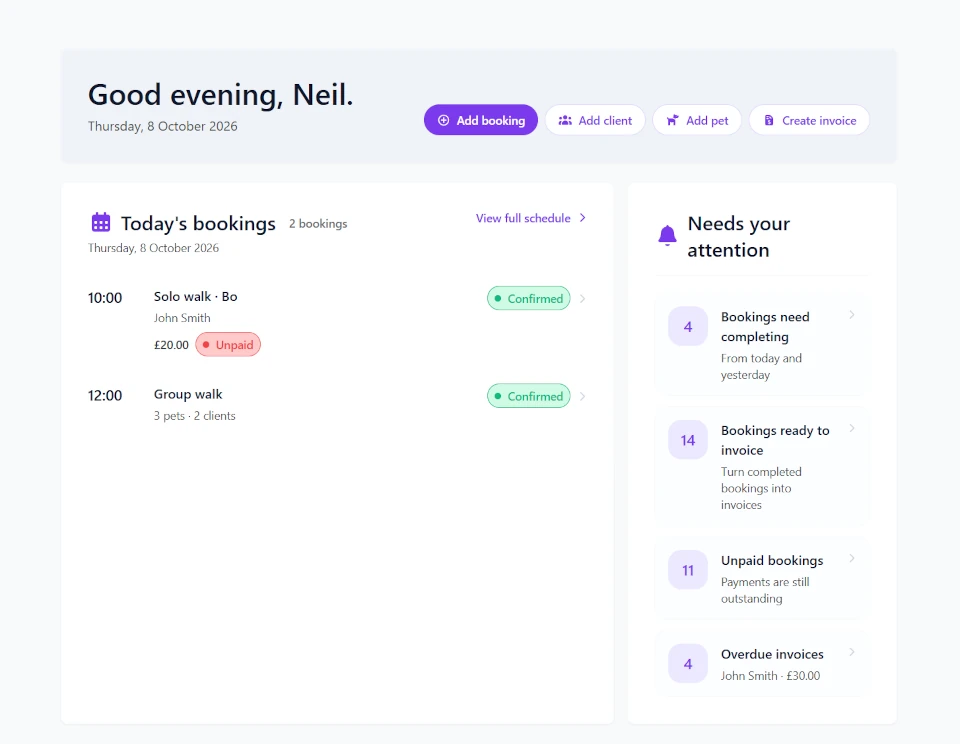960x744 pixels.
Task: Click the John Smith client name under Solo walk
Action: coord(182,318)
